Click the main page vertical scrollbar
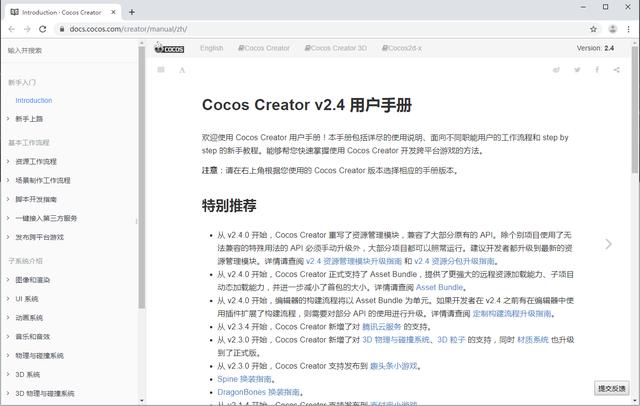This screenshot has height=406, width=640. pyautogui.click(x=635, y=109)
